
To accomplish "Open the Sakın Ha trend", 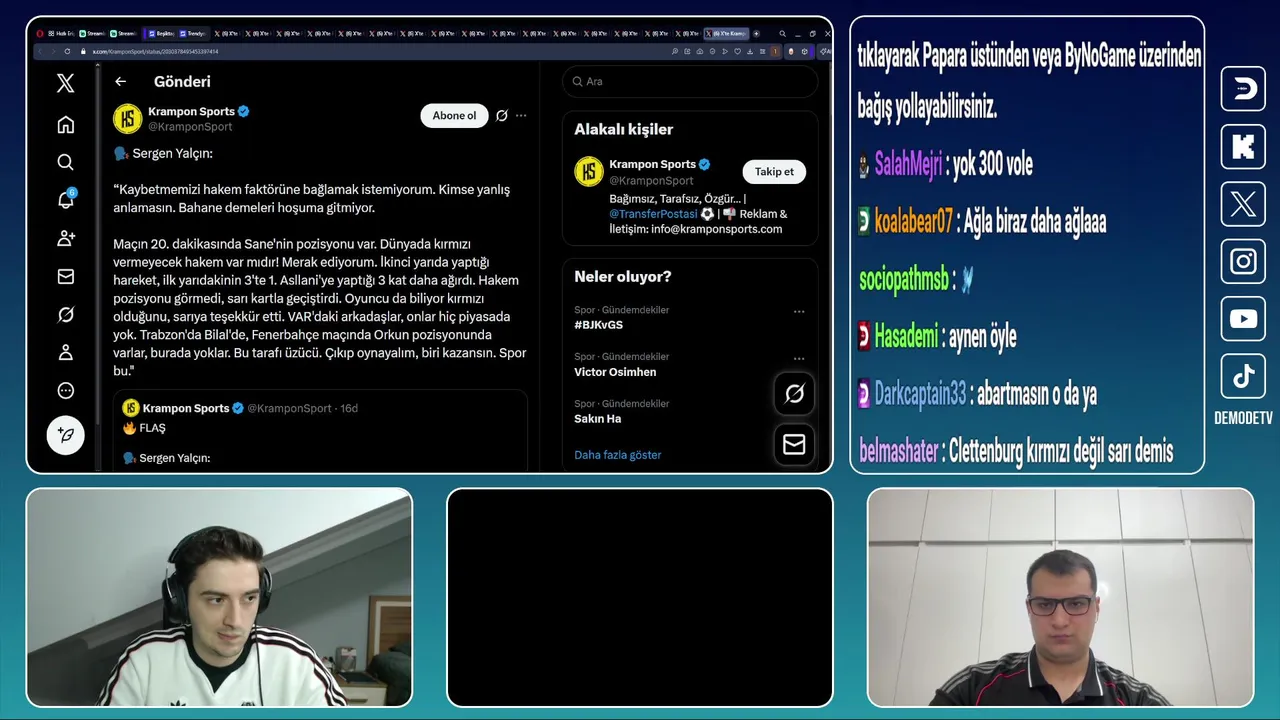I will tap(597, 419).
